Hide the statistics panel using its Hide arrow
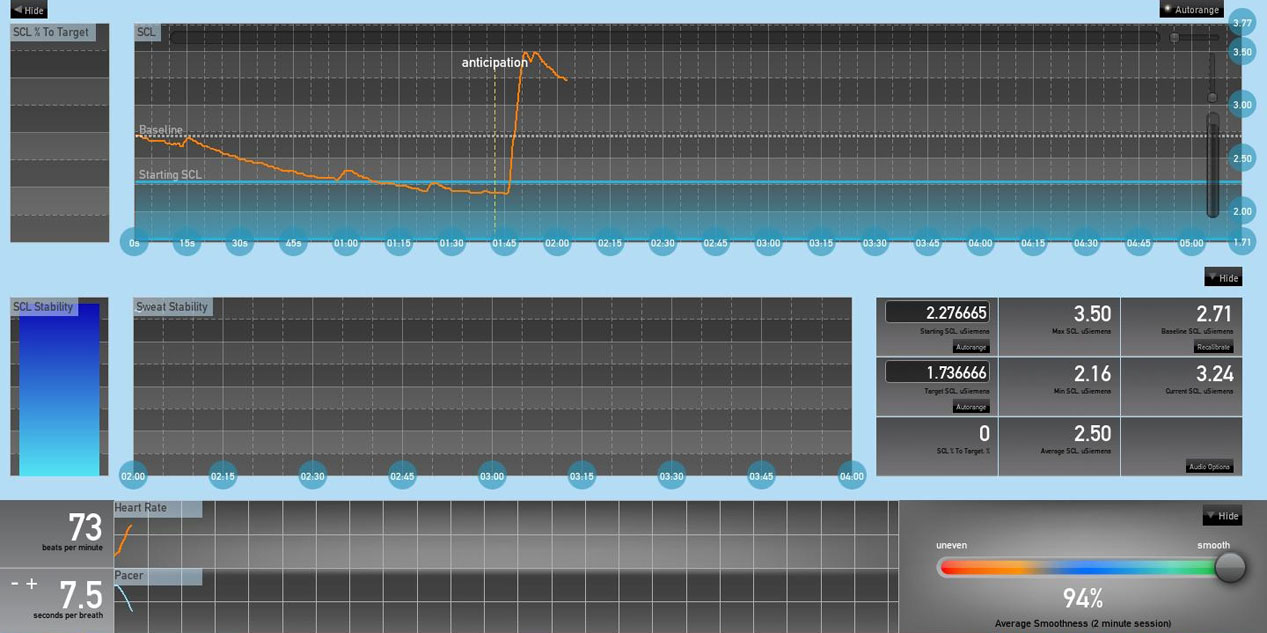Screen dimensions: 1267x633 [1222, 277]
